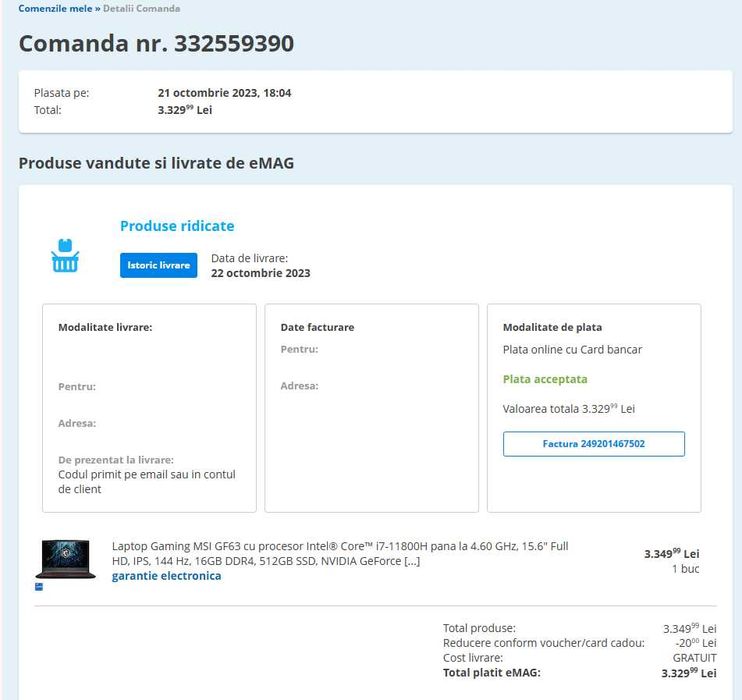Click the small blue badge under laptop image
This screenshot has height=700, width=742.
[x=39, y=587]
